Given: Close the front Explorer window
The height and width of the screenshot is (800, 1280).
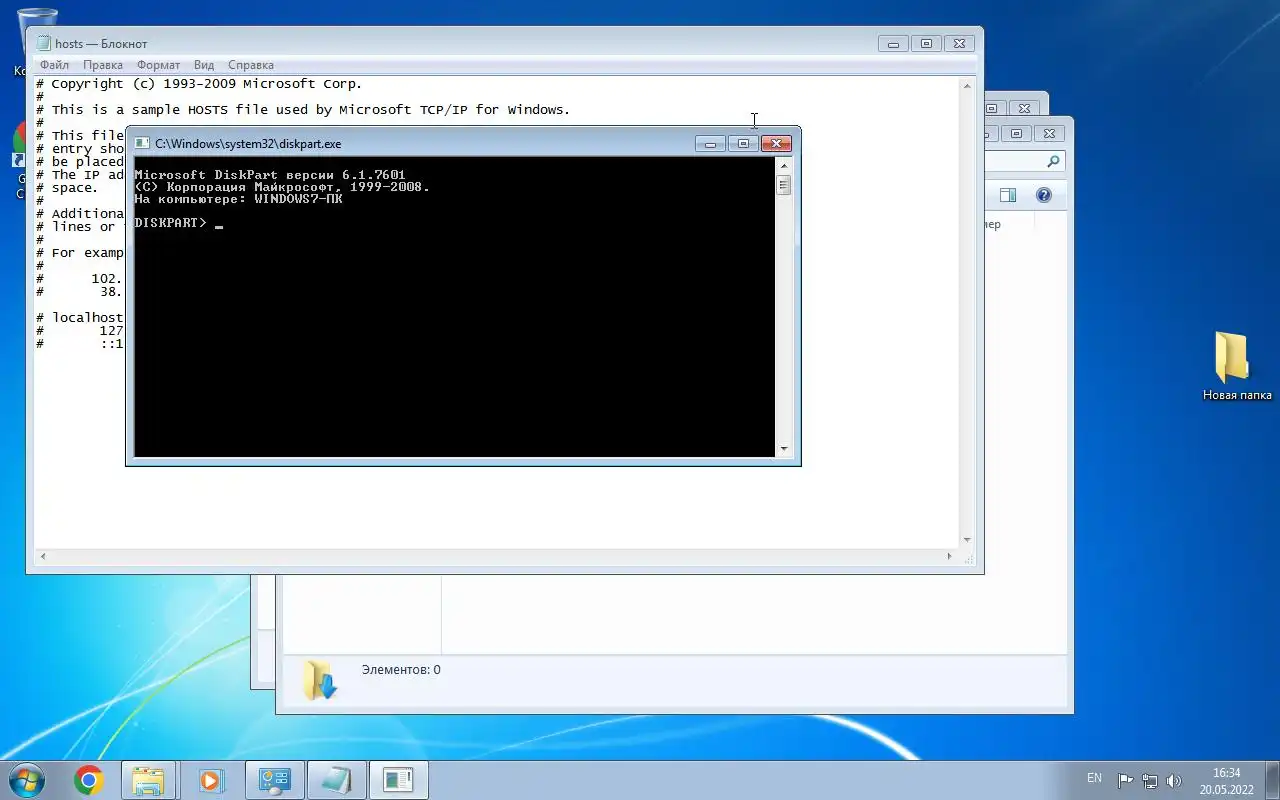Looking at the screenshot, I should coord(1049,133).
